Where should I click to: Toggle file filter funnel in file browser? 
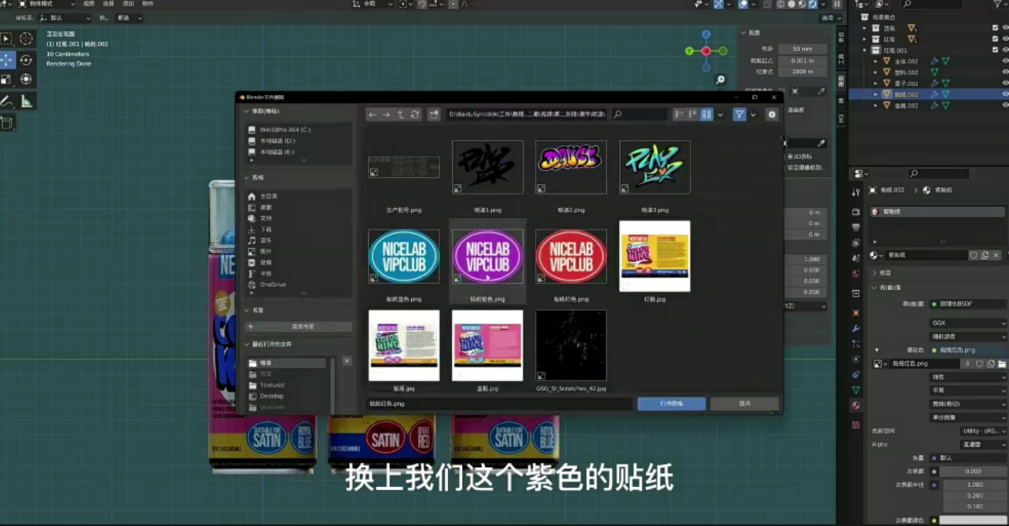tap(739, 115)
